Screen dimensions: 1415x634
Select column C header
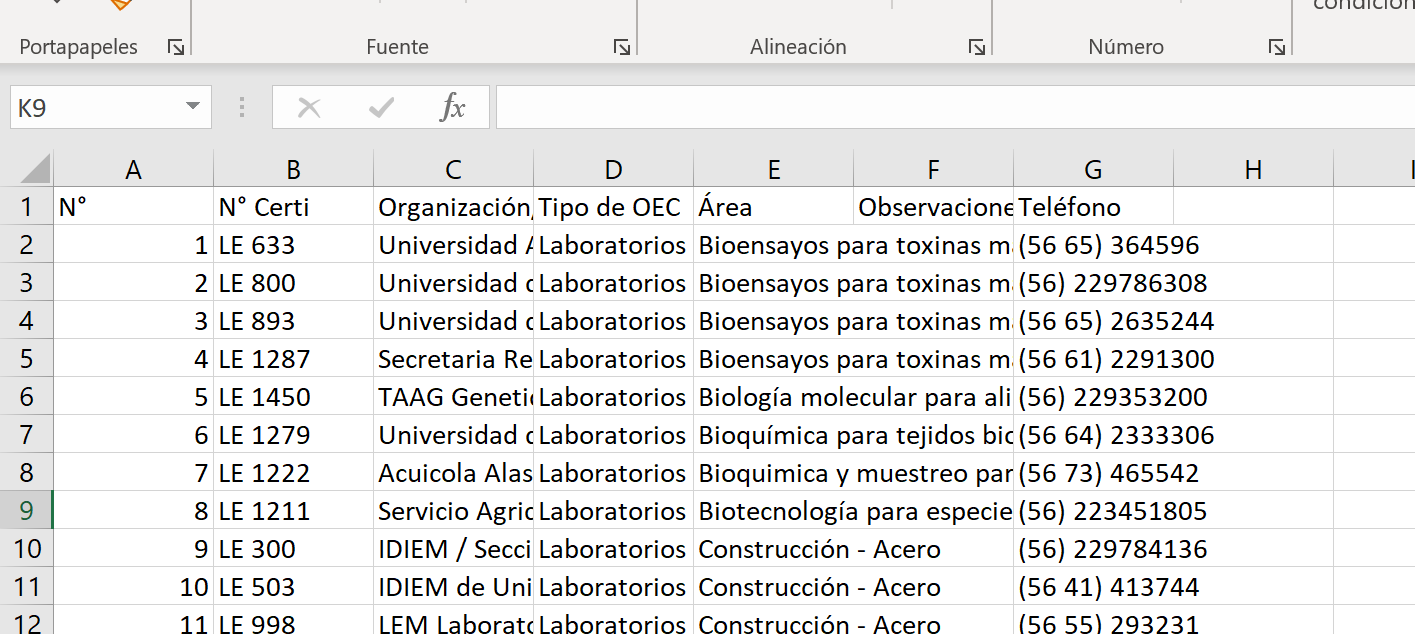tap(453, 170)
